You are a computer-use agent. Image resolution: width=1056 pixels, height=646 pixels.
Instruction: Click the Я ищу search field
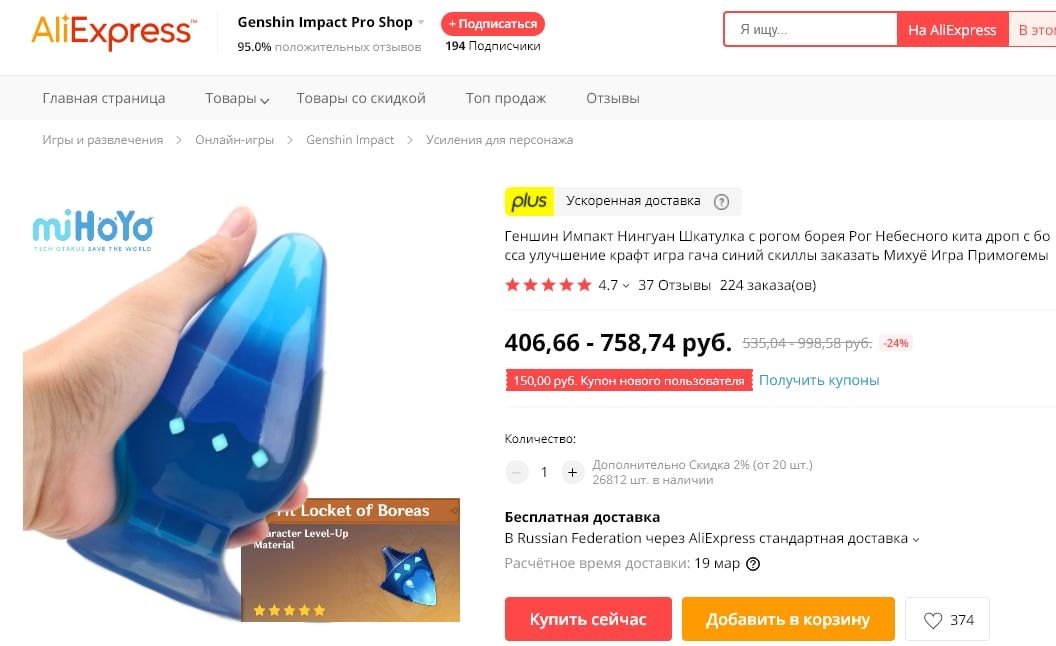click(x=811, y=30)
